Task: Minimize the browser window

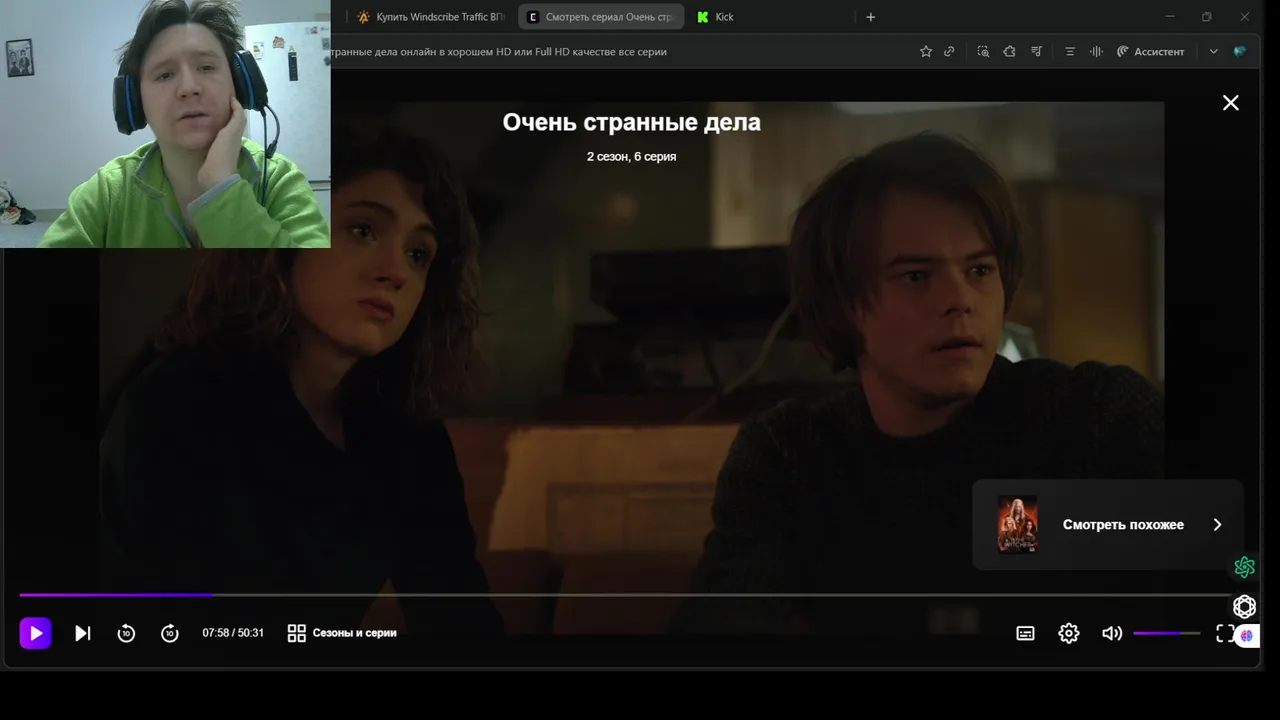Action: coord(1170,17)
